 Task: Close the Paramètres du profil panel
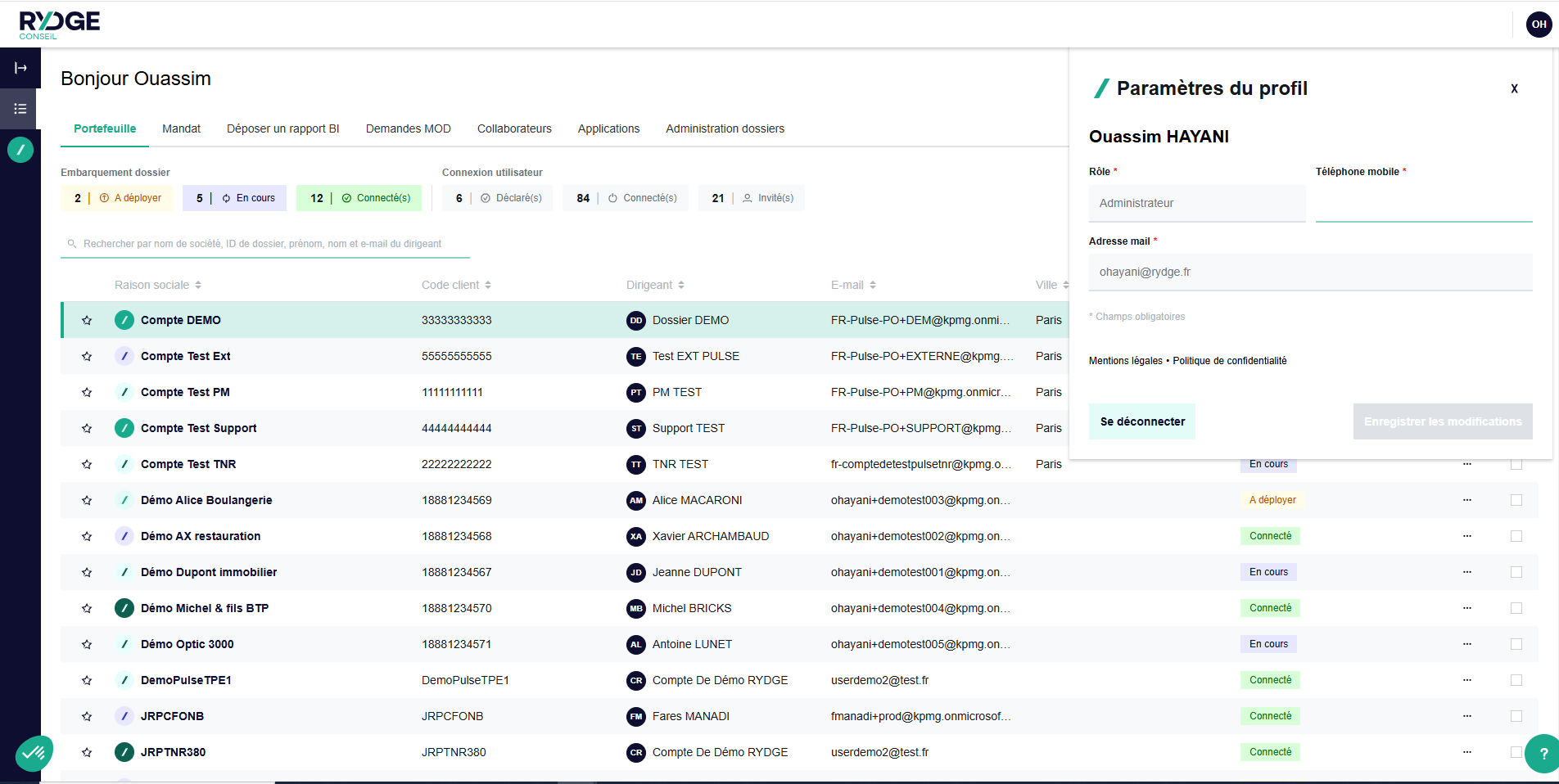pyautogui.click(x=1514, y=88)
